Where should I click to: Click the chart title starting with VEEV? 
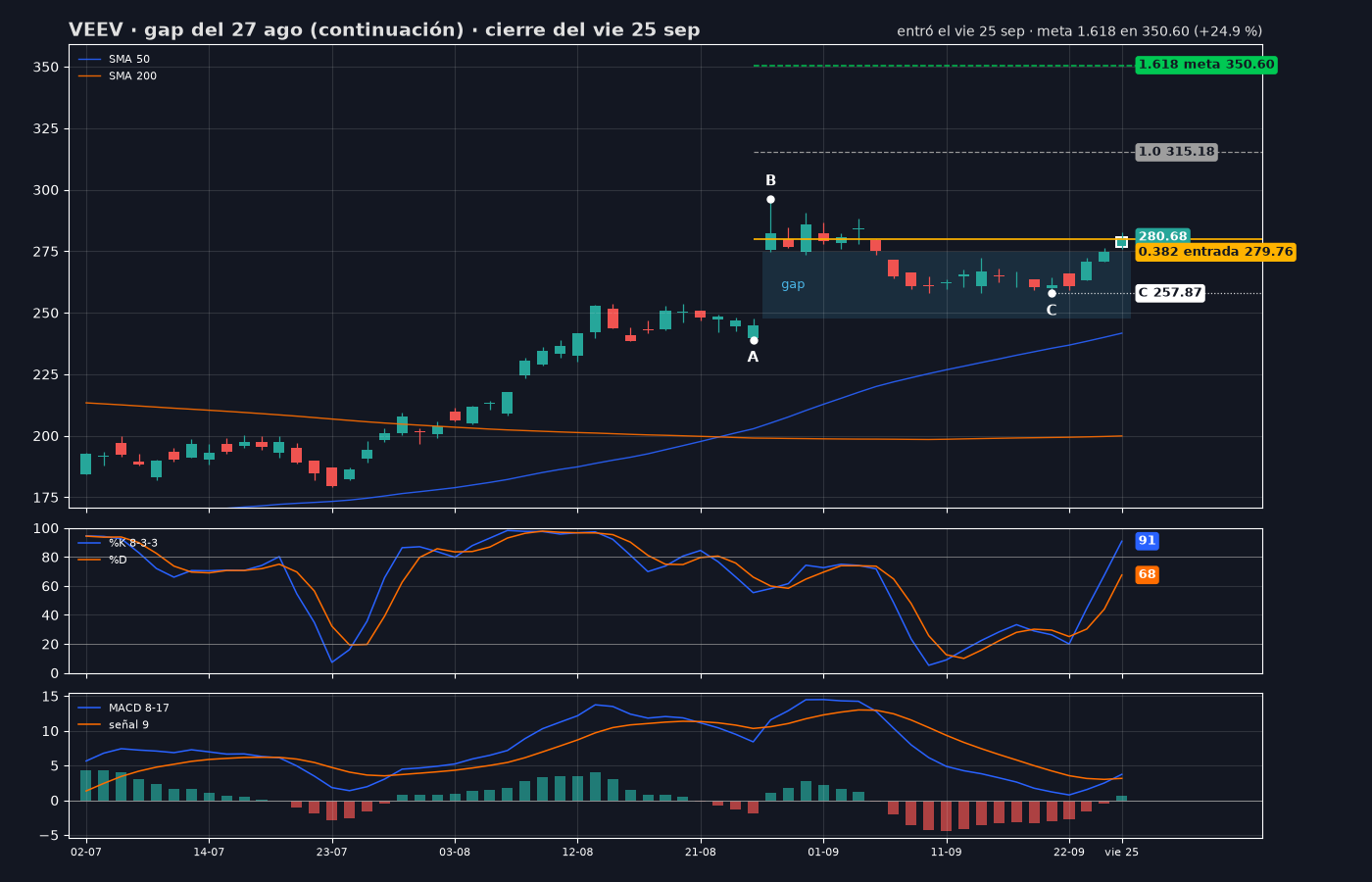(384, 30)
